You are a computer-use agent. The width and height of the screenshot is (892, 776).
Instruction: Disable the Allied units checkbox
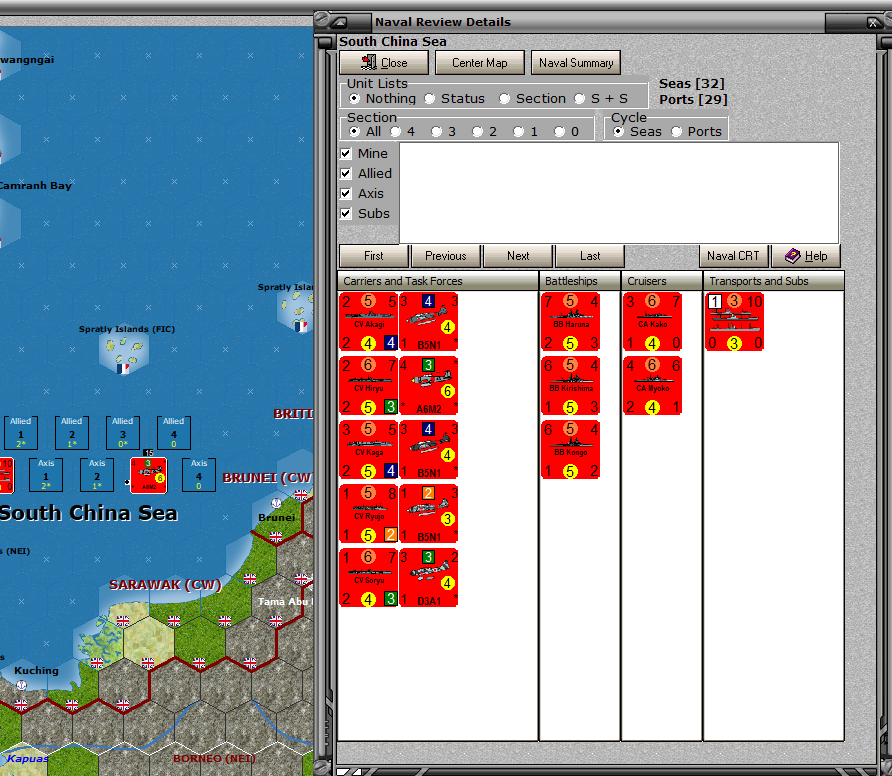coord(346,174)
